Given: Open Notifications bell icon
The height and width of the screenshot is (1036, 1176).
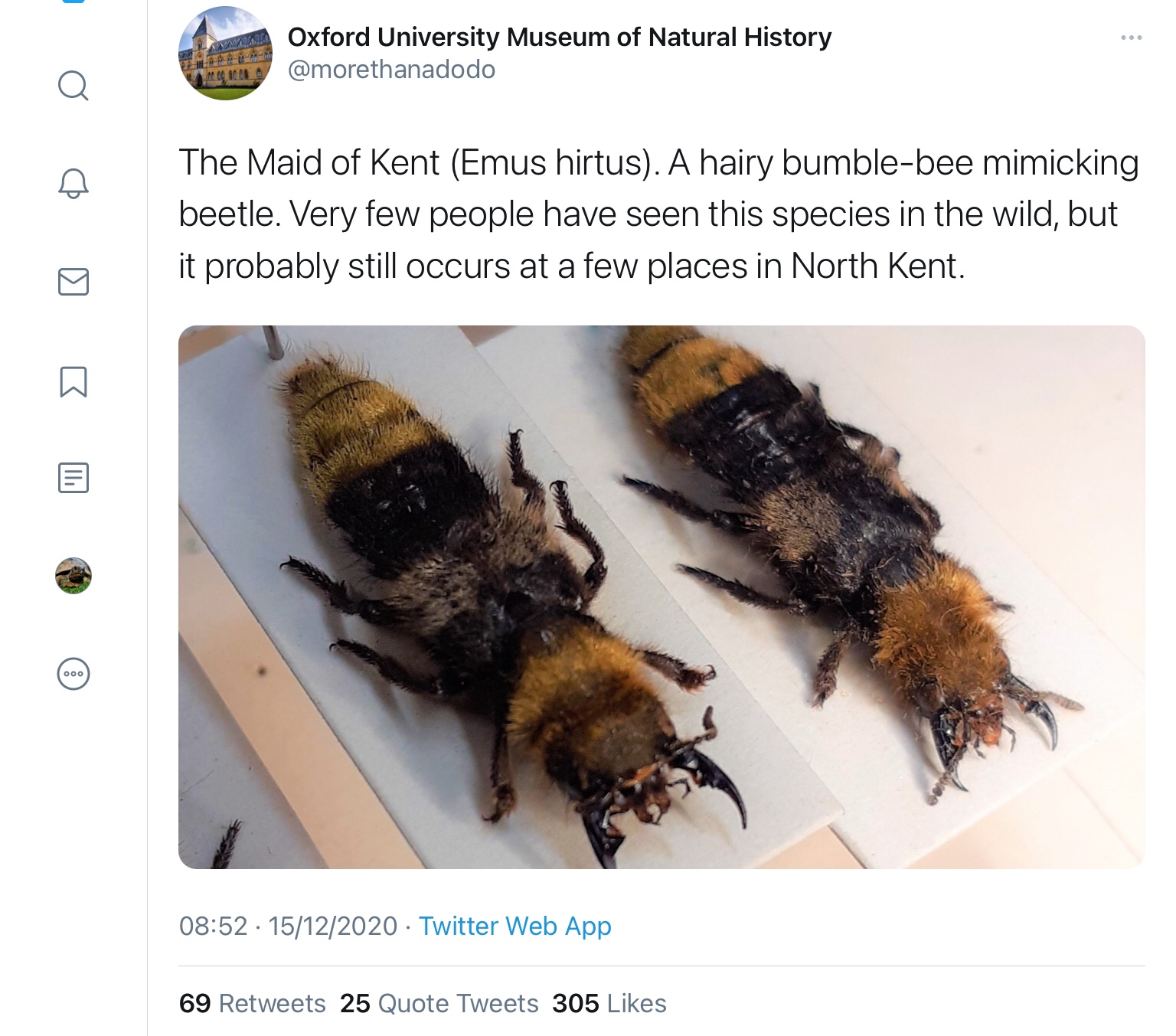Looking at the screenshot, I should click(73, 183).
